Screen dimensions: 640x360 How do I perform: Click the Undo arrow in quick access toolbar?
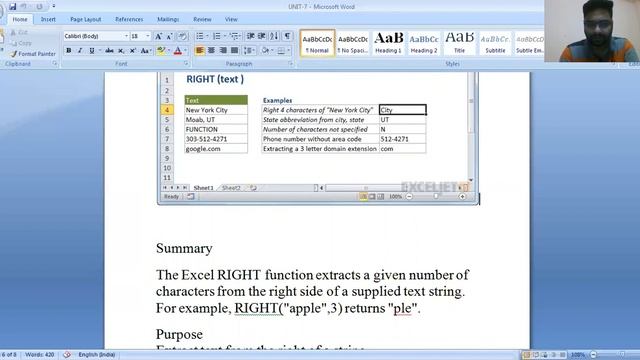tap(24, 7)
